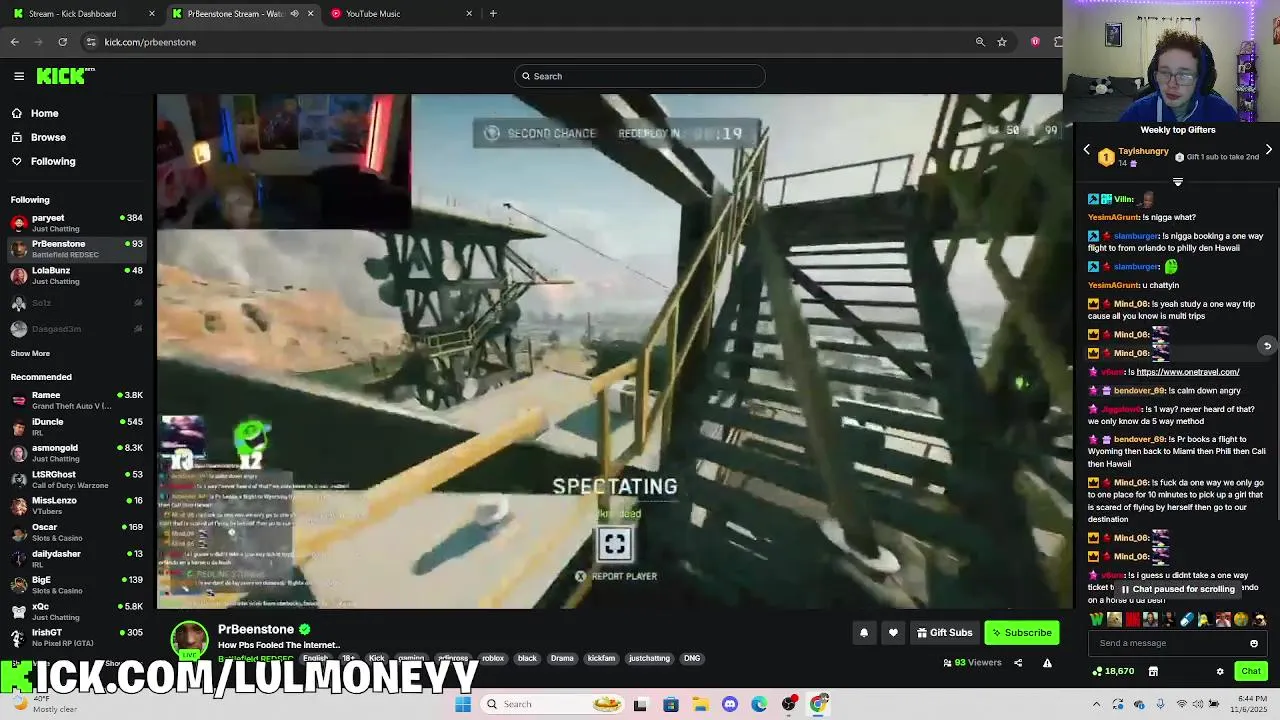Click the reply arrow beside Mind_06 message
Viewport: 1280px width, 720px height.
pyautogui.click(x=1267, y=346)
